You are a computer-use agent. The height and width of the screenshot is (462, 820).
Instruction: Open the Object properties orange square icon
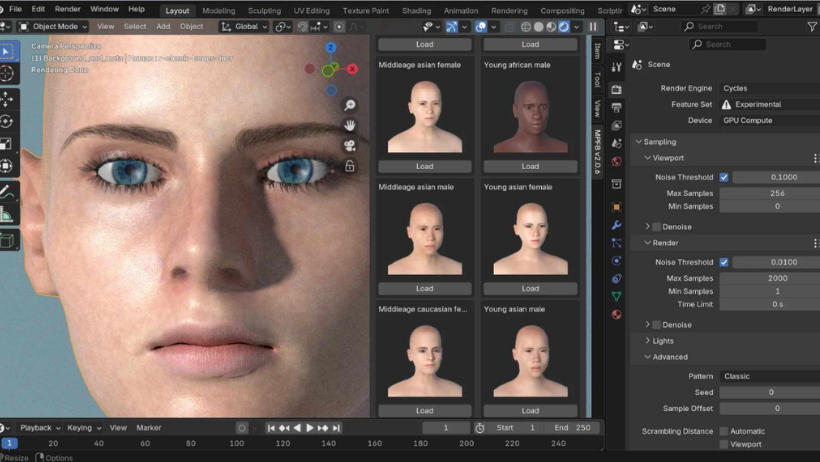[x=617, y=207]
